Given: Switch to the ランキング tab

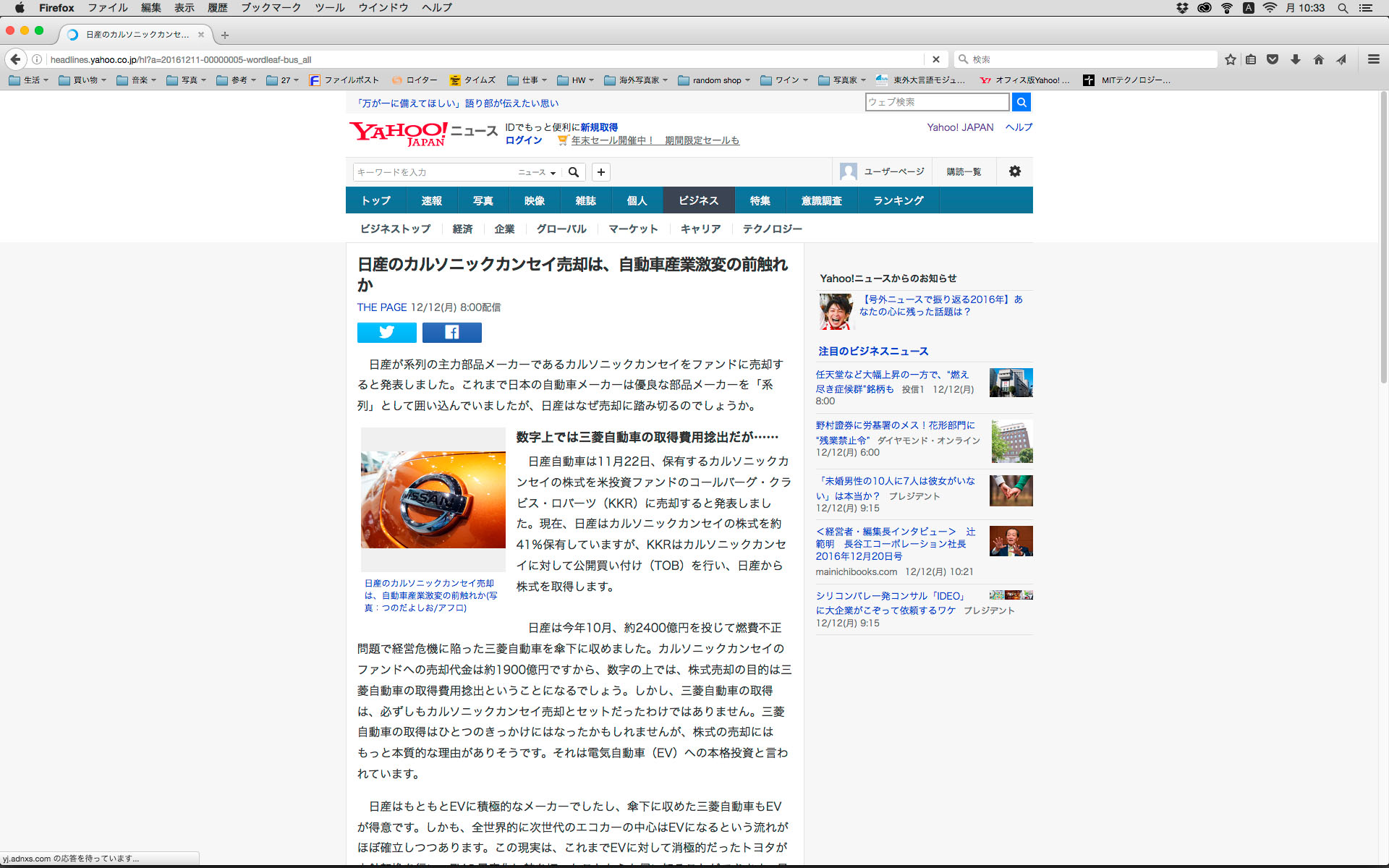Looking at the screenshot, I should coord(898,200).
